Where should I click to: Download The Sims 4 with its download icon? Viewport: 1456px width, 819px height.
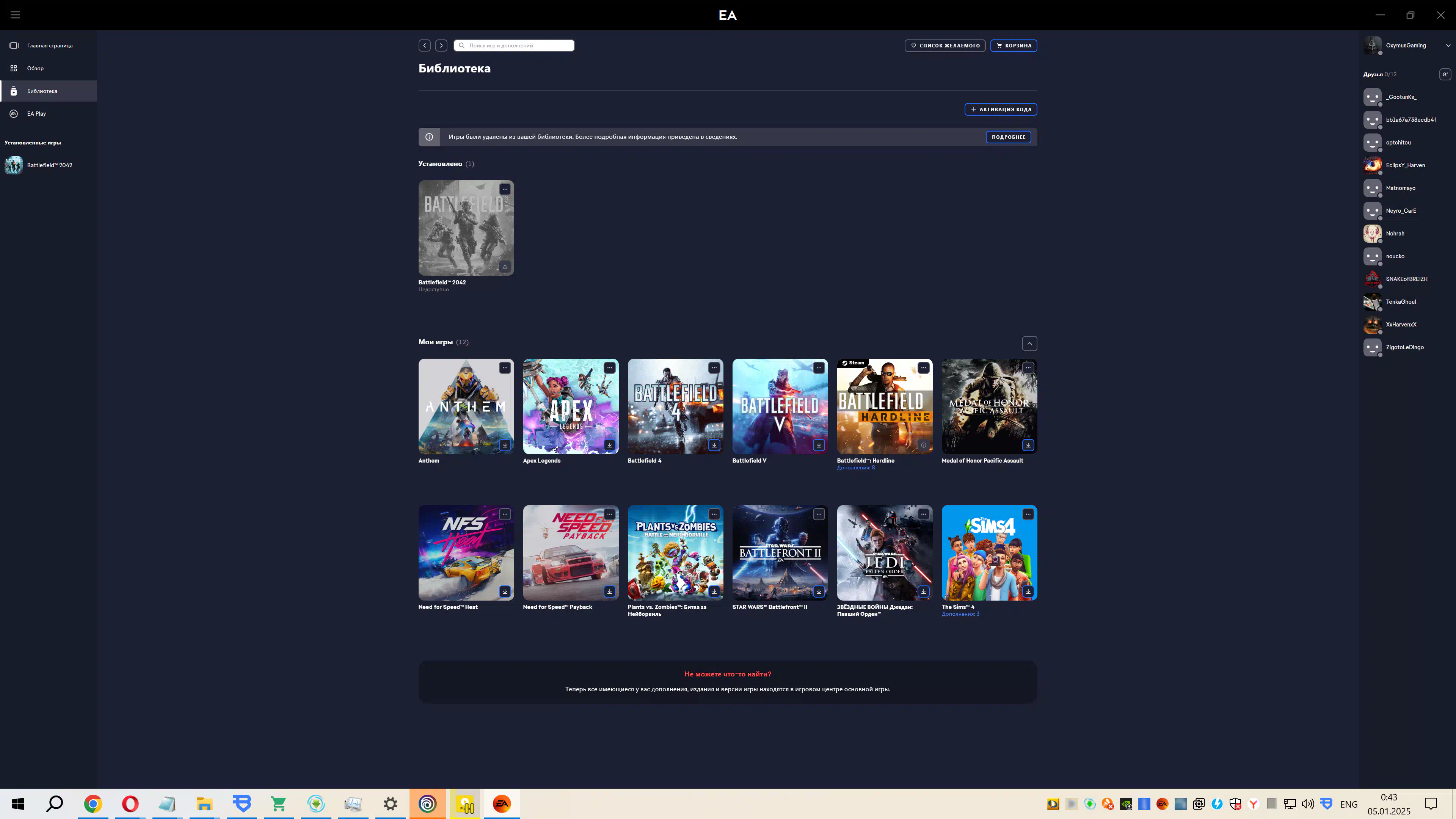pyautogui.click(x=1028, y=591)
